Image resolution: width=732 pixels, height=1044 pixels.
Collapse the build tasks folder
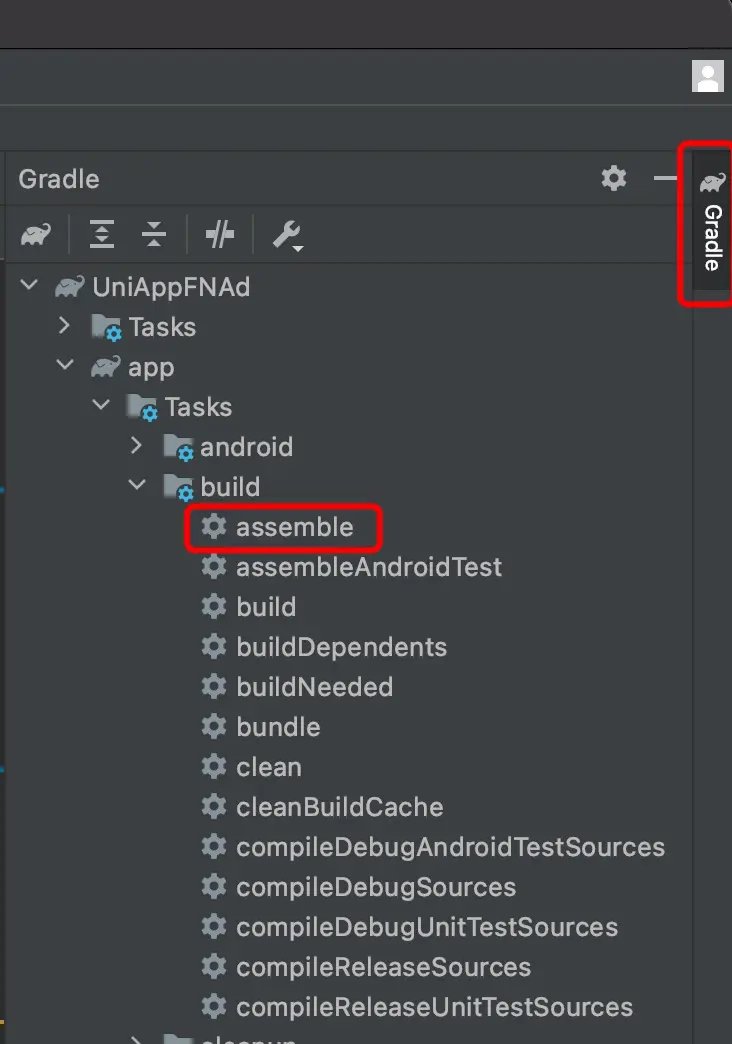(x=137, y=487)
